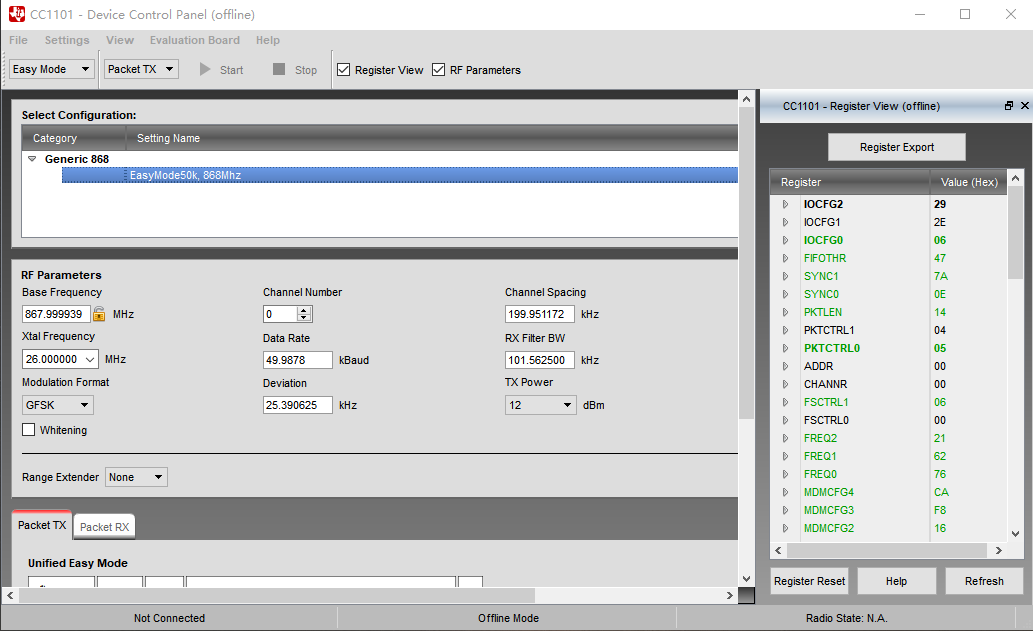Expand the IOCFG0 register row
Viewport: 1033px width, 631px height.
pyautogui.click(x=785, y=240)
